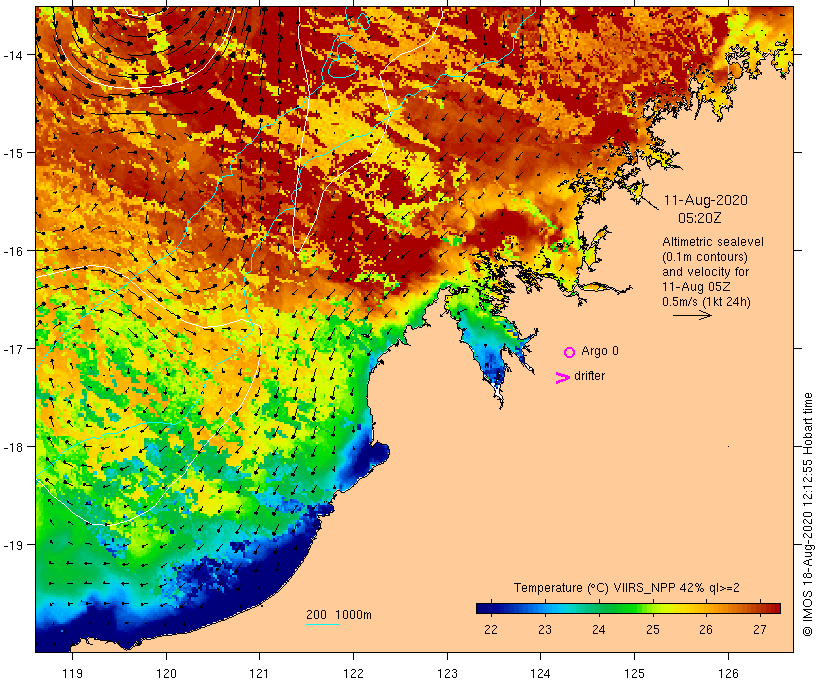
Task: Click colorbar tick label 22
Action: (x=491, y=630)
